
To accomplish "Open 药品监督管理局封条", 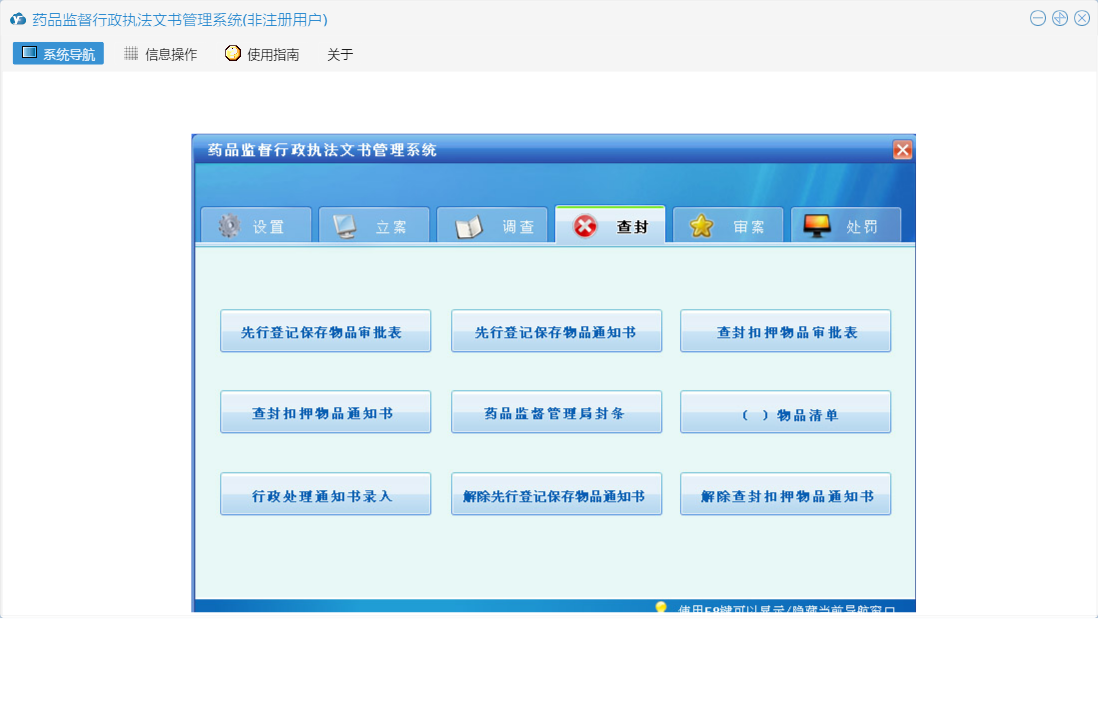I will click(557, 412).
